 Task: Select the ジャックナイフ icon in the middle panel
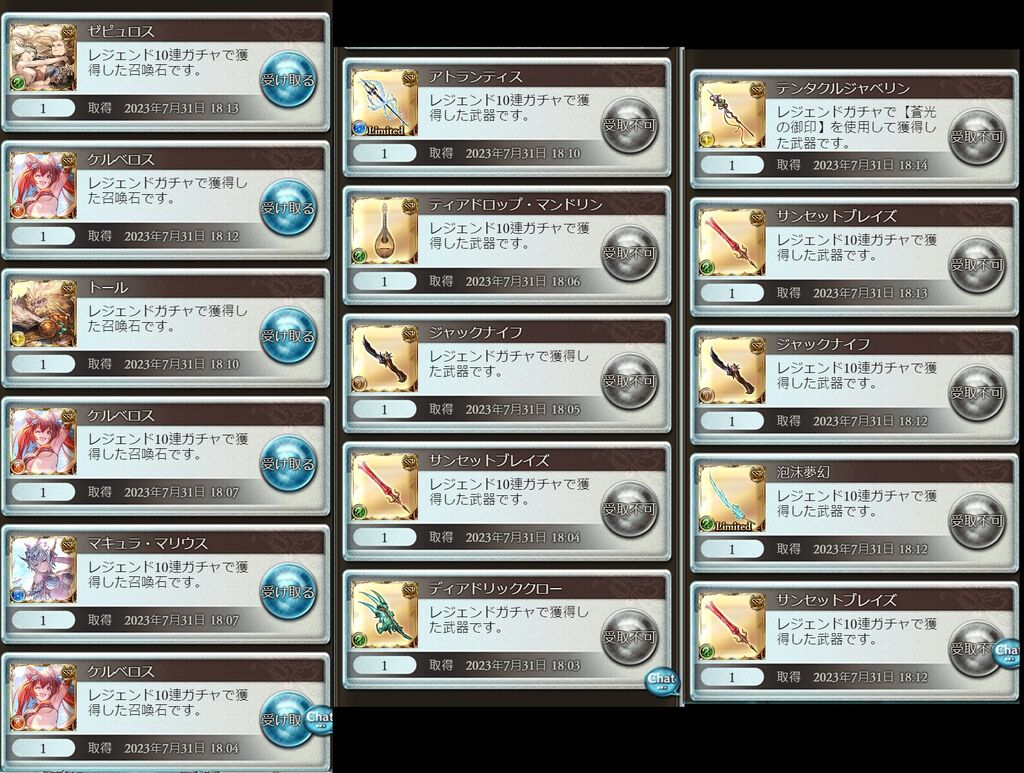pyautogui.click(x=384, y=358)
